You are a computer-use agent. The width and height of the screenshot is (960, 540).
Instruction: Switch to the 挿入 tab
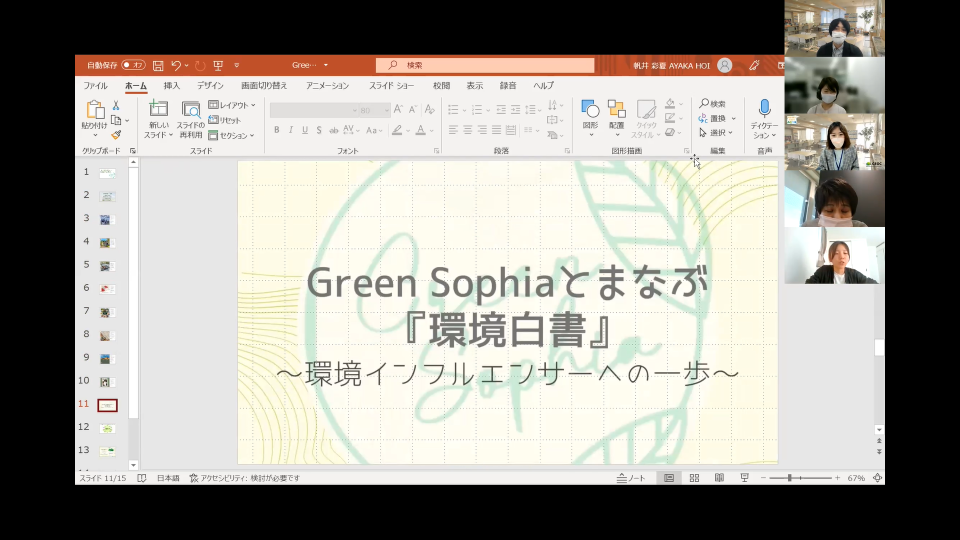click(171, 86)
